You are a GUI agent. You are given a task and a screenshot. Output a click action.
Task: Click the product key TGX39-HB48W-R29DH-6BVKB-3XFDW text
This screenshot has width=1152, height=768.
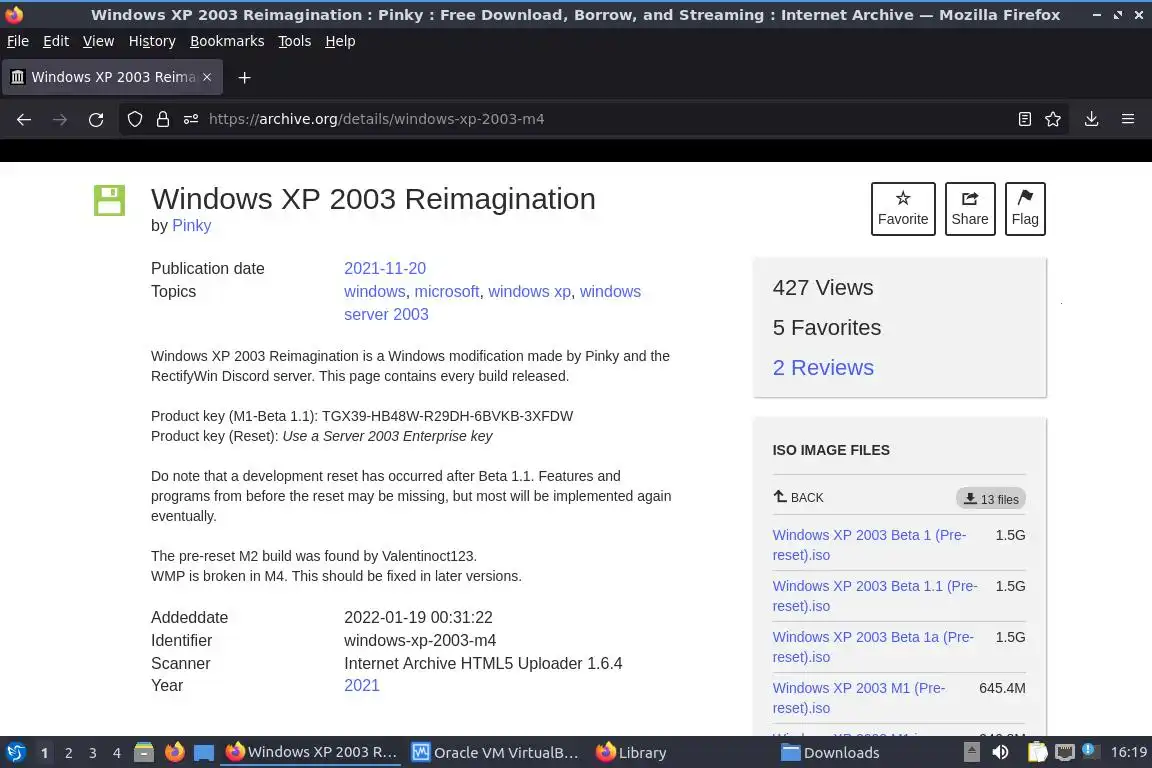447,416
